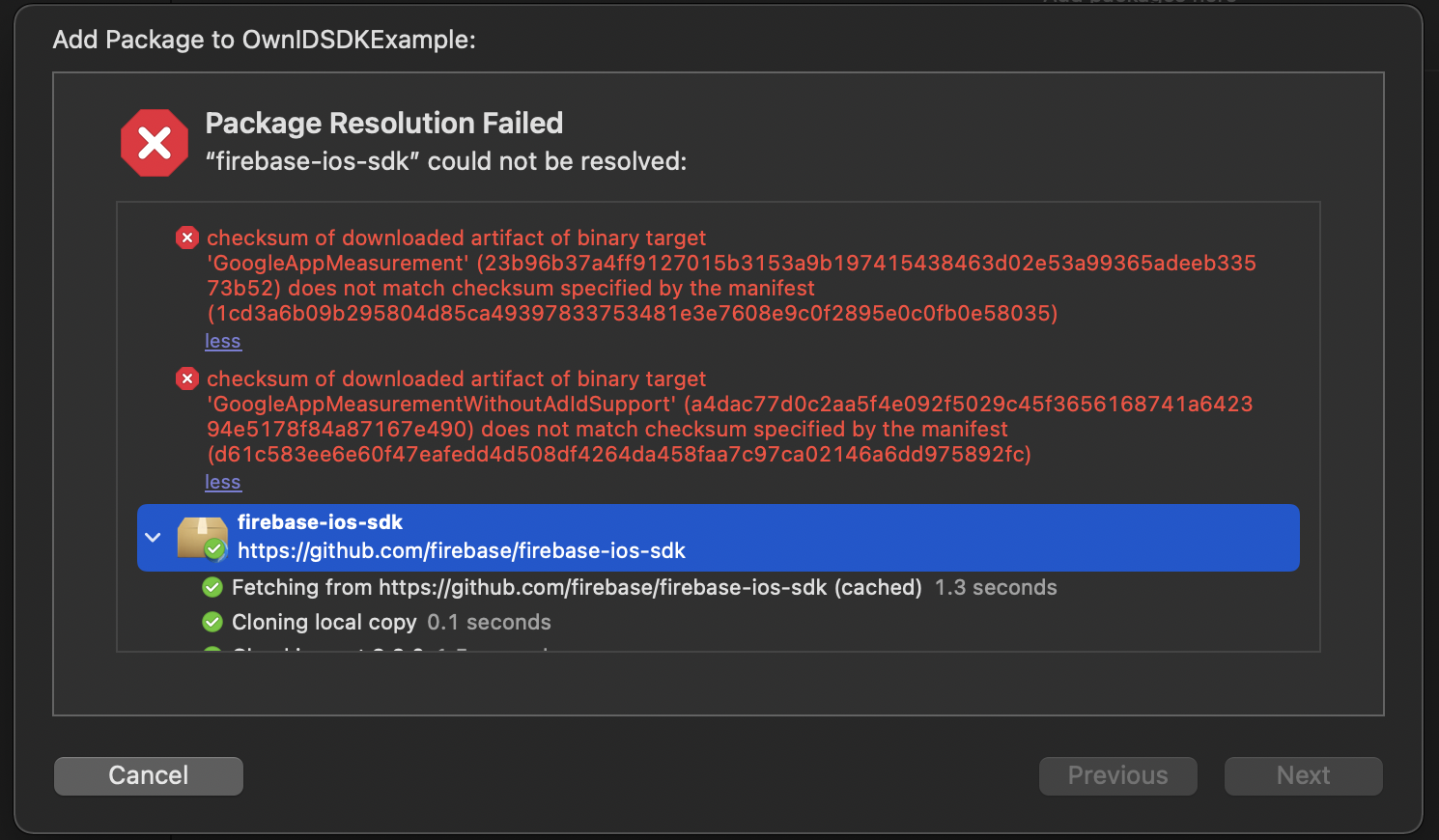Click the large red Package Resolution Failed icon

pos(155,143)
